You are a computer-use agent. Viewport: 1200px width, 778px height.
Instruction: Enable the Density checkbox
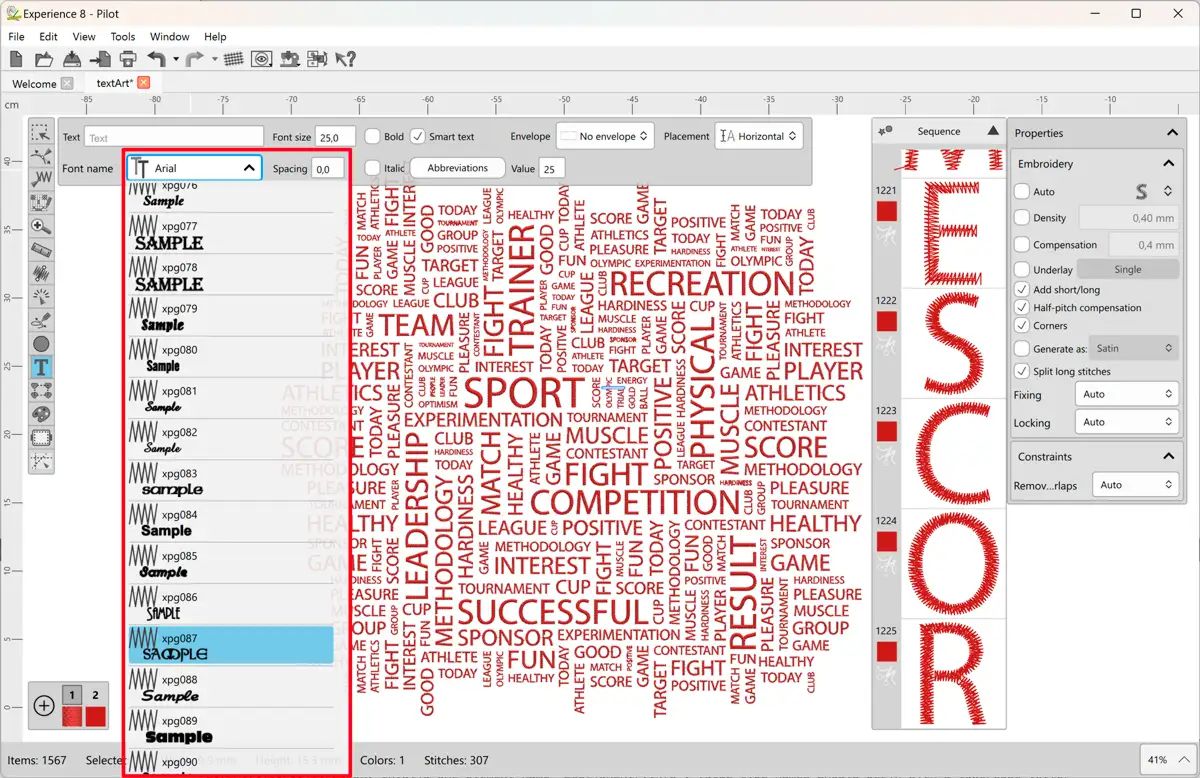pyautogui.click(x=1021, y=217)
